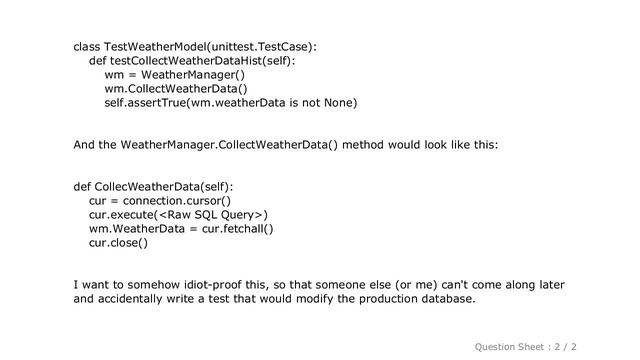Click the class TestWeatherModel definition line

point(195,47)
